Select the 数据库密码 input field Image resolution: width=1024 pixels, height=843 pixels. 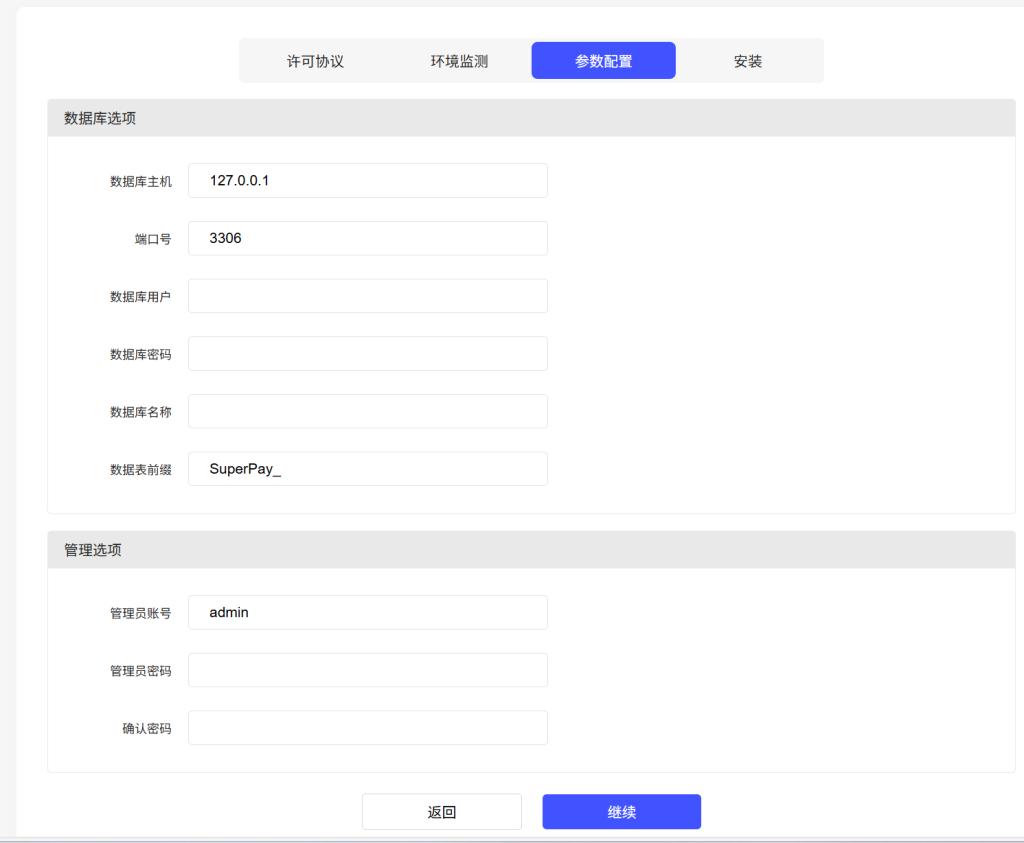point(367,354)
